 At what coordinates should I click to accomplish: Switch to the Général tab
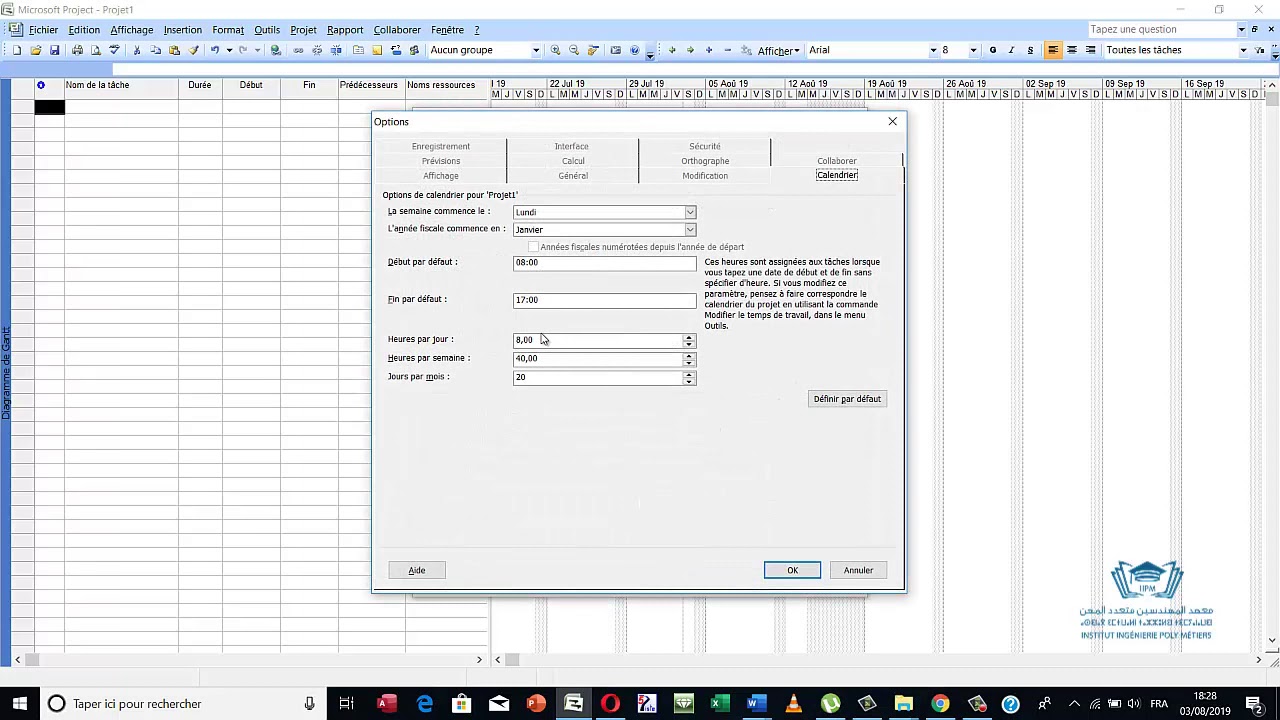click(573, 176)
